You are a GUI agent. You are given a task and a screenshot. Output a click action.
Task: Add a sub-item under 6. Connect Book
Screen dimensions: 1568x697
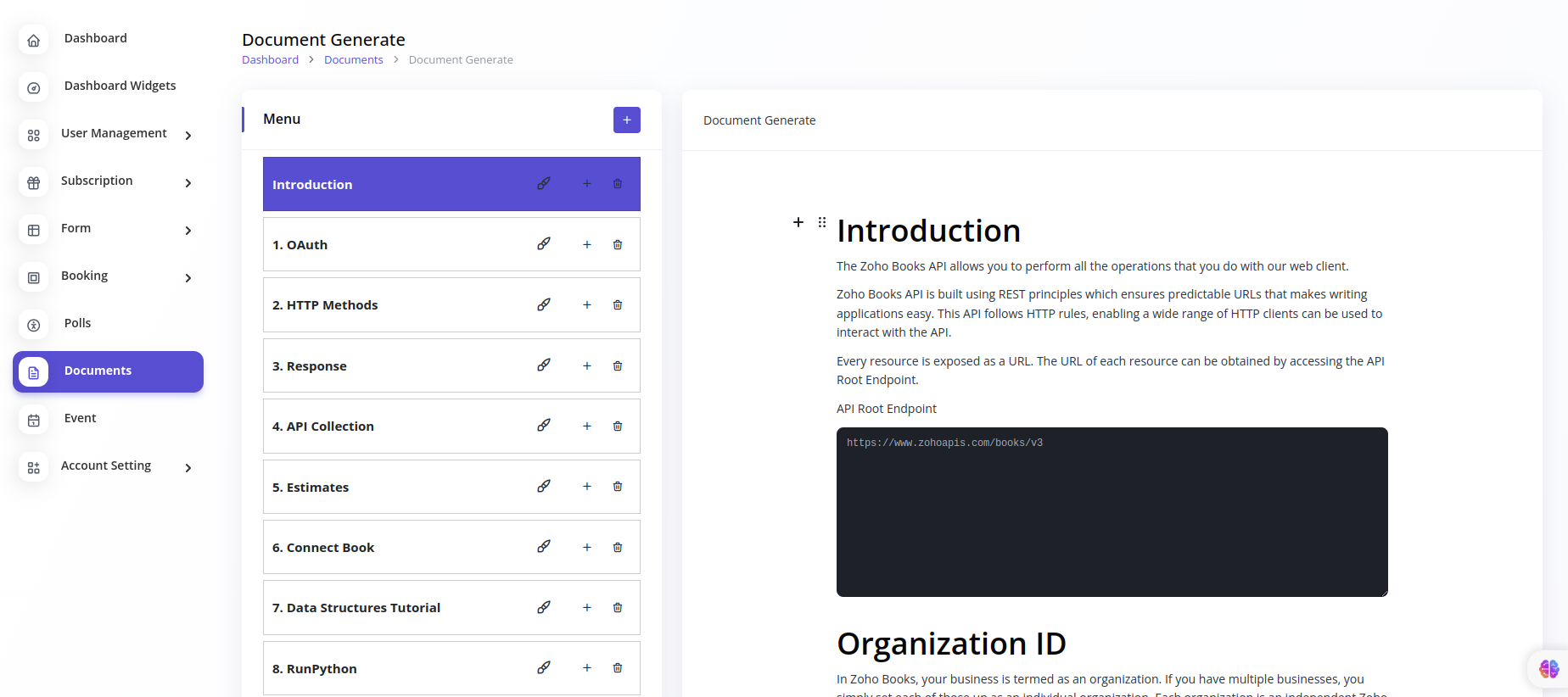[x=586, y=547]
